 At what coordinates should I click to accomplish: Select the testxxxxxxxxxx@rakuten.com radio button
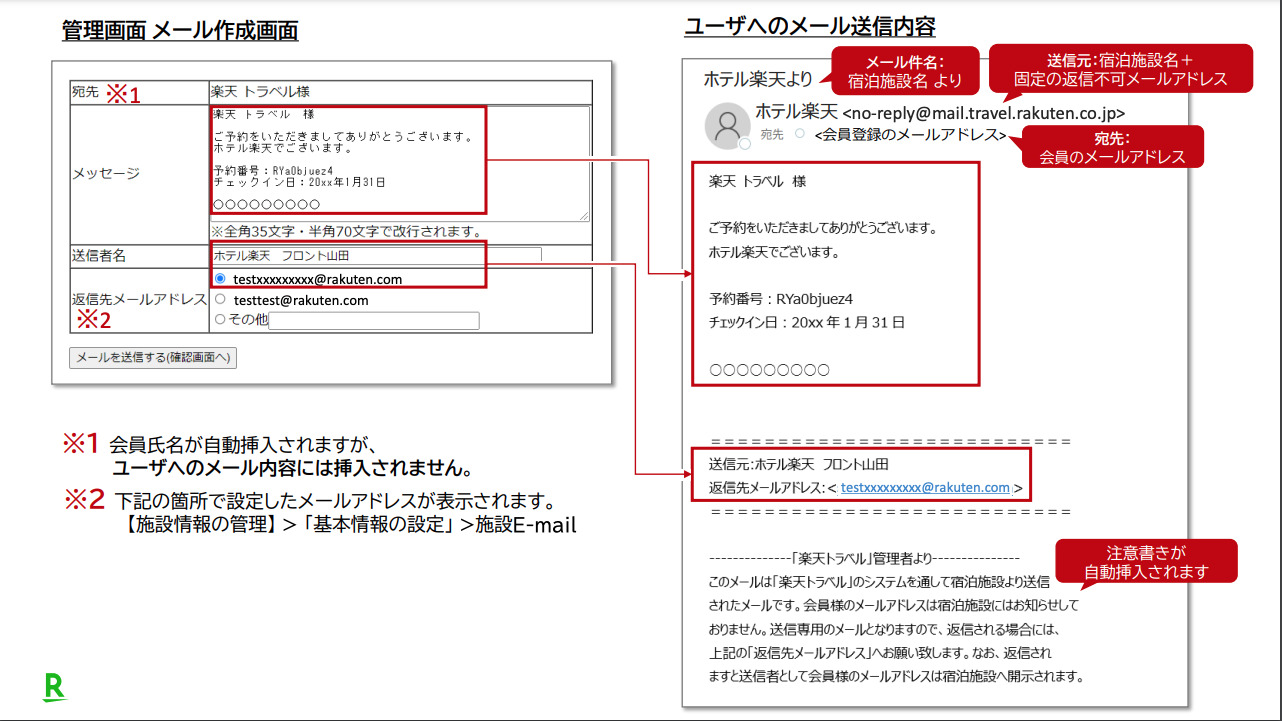point(221,279)
